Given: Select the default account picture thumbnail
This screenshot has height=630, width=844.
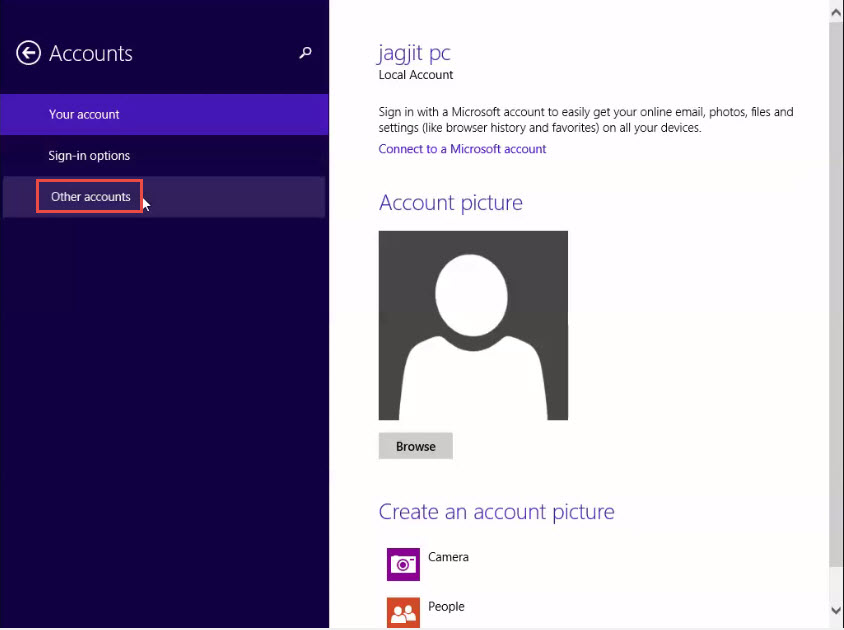Looking at the screenshot, I should point(473,325).
